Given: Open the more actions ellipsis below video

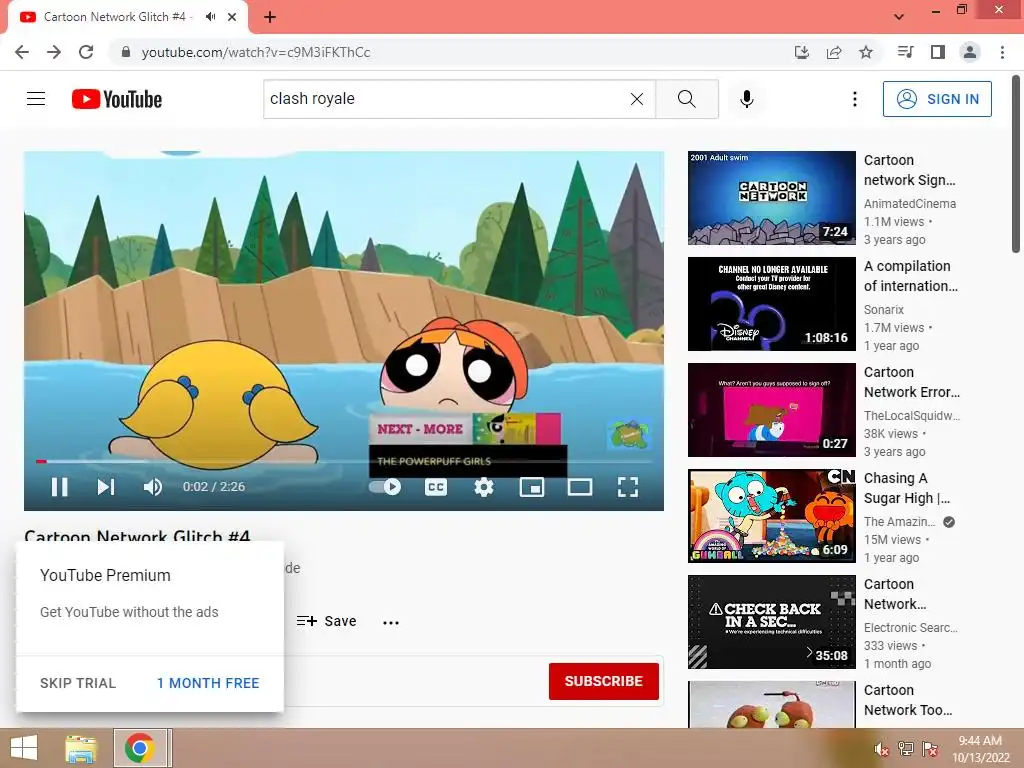Looking at the screenshot, I should 391,622.
